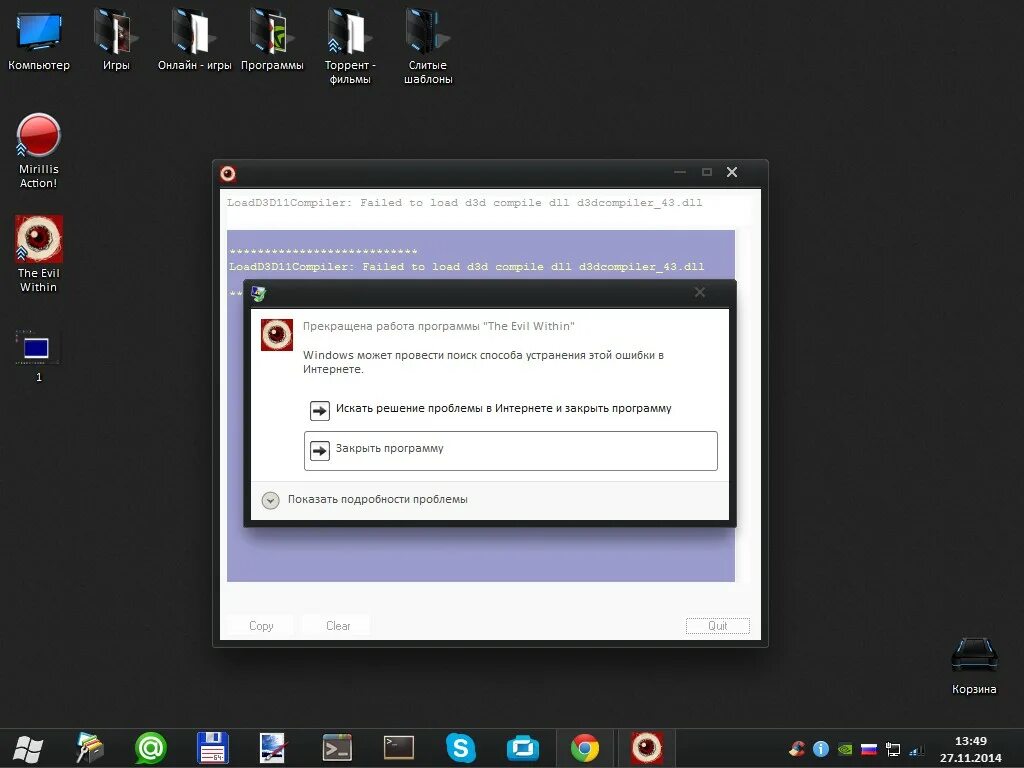Open the Компьютер desktop icon

coord(39,40)
